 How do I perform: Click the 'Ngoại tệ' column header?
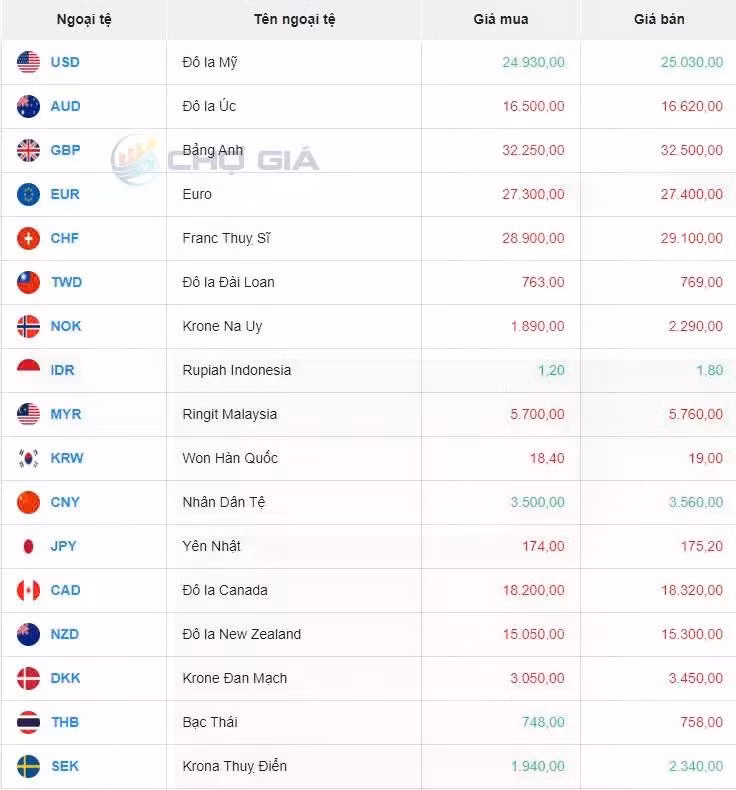[84, 19]
